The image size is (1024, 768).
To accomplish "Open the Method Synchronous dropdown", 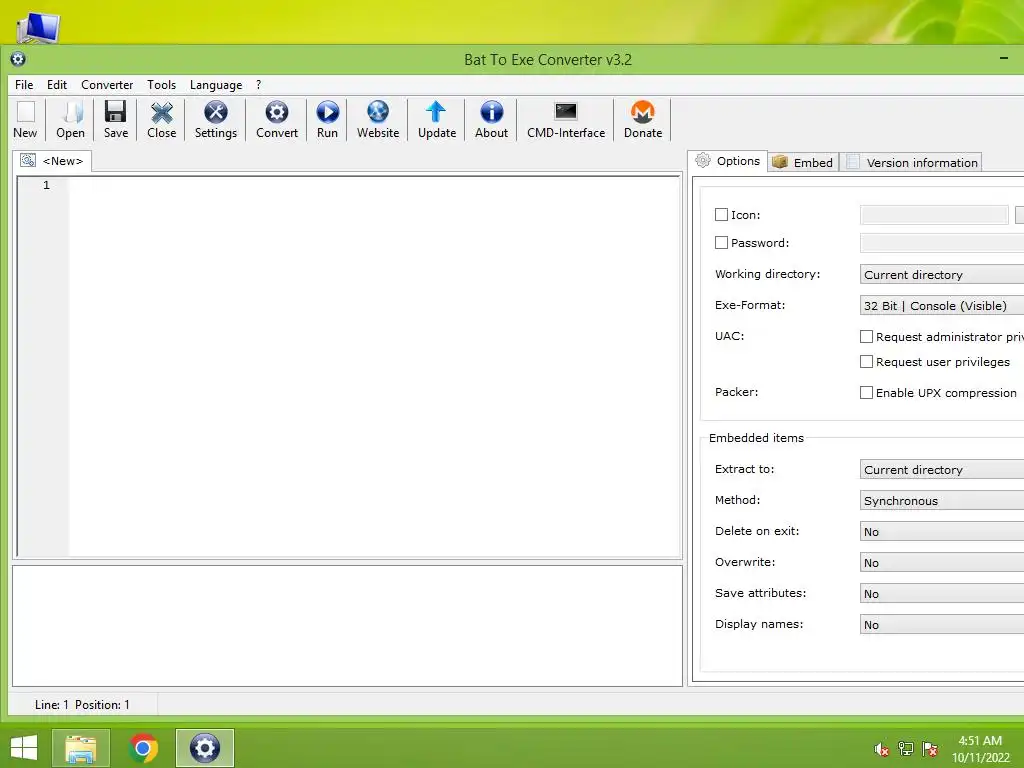I will click(x=942, y=501).
